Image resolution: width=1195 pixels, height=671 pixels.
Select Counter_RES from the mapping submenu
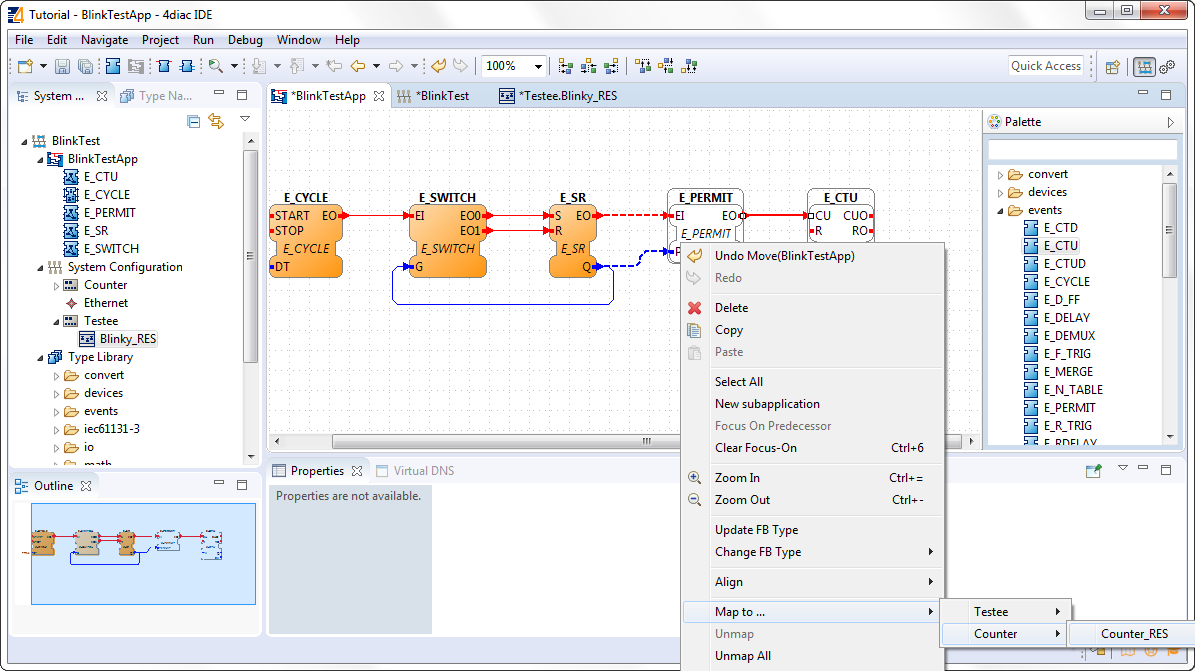1133,633
